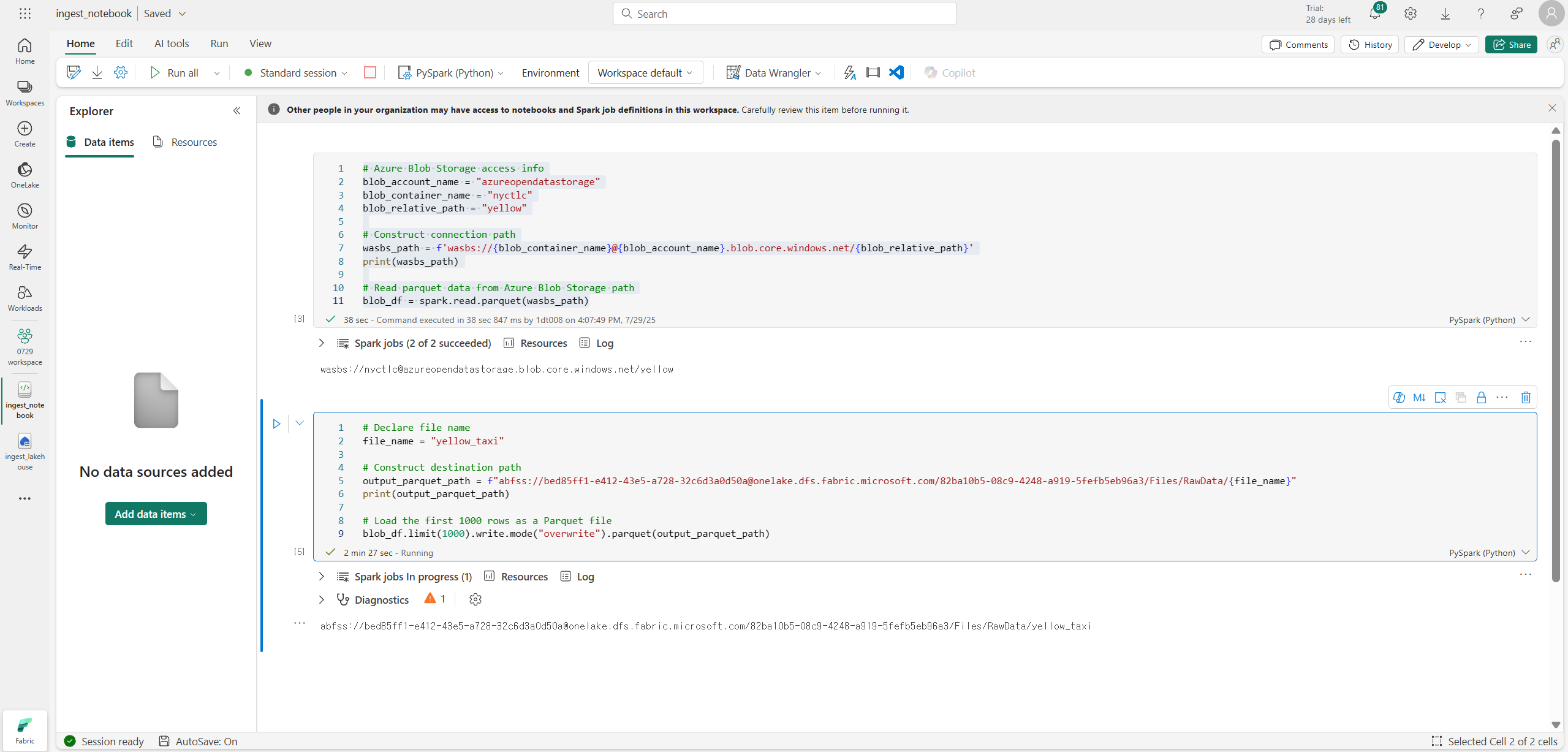Switch to the AI tools tab

click(x=171, y=44)
